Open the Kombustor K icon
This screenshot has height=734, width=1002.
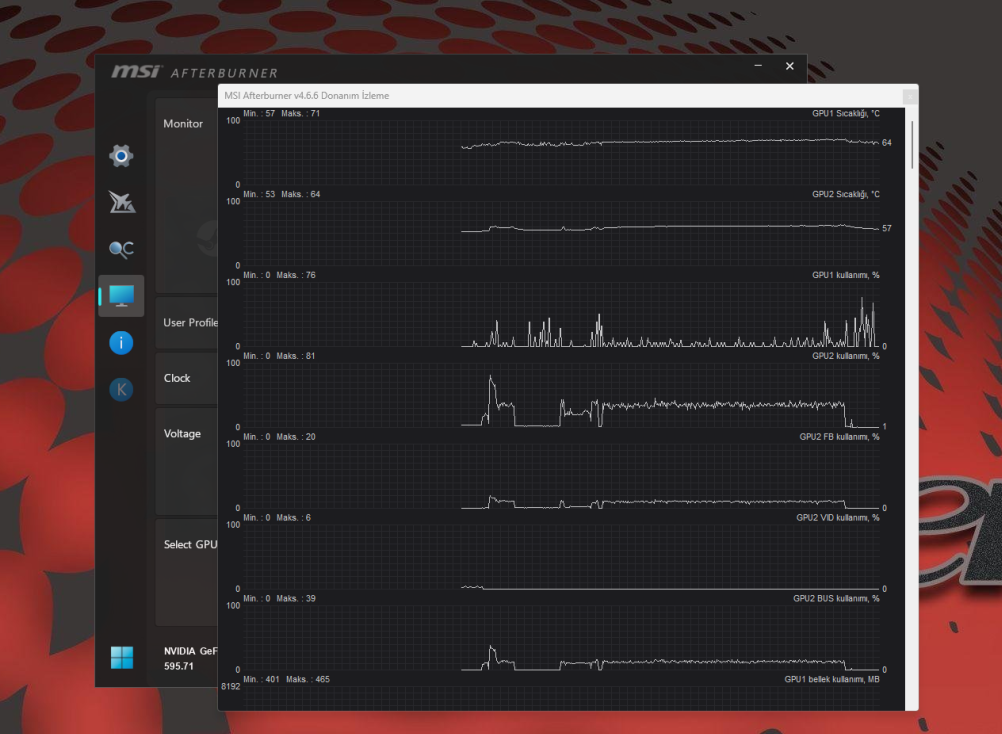click(121, 390)
